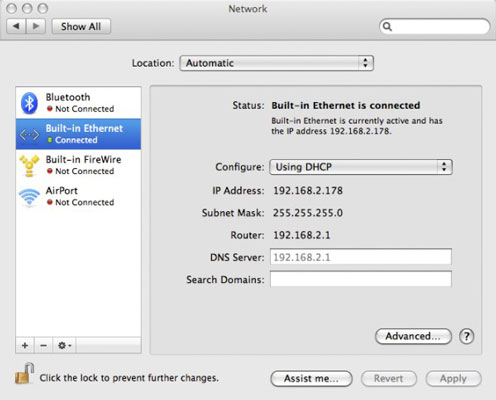
Task: Click the Apply button
Action: tap(453, 379)
